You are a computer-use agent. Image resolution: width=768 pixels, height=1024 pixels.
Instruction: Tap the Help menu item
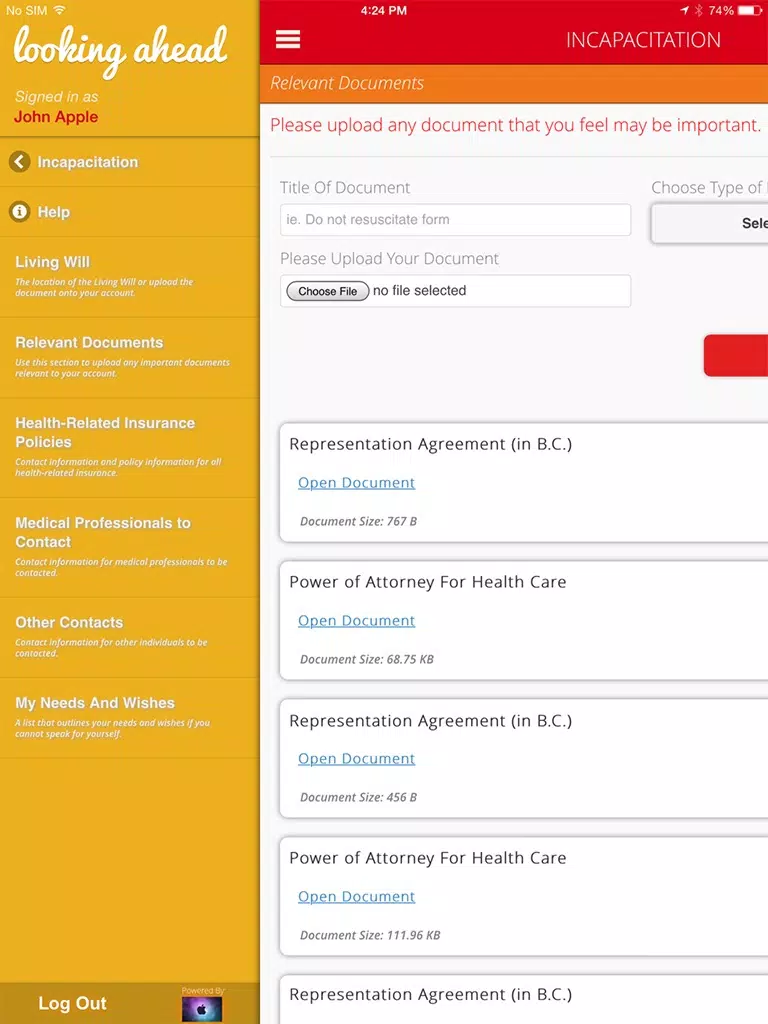(130, 212)
